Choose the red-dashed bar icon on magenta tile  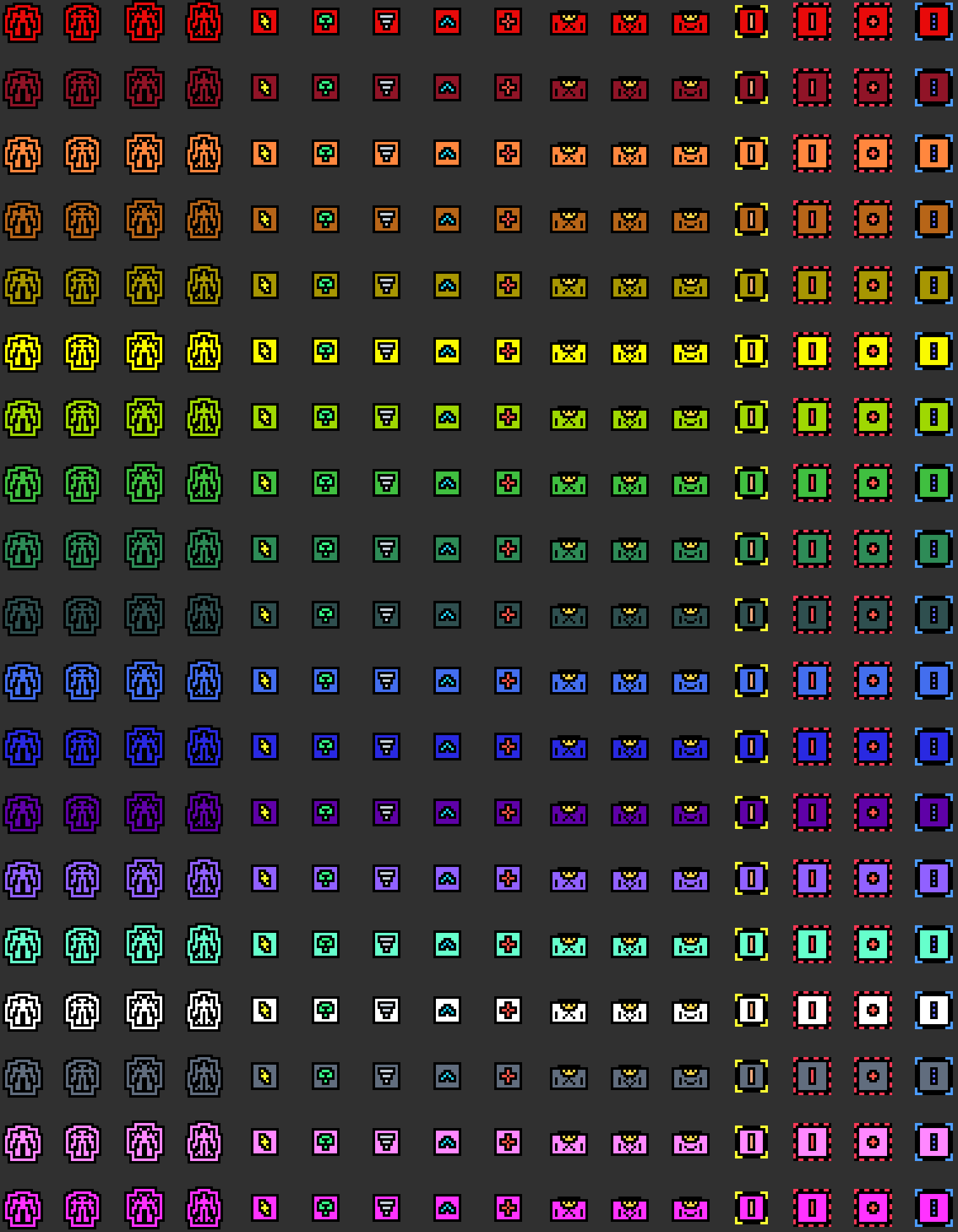tap(812, 1209)
